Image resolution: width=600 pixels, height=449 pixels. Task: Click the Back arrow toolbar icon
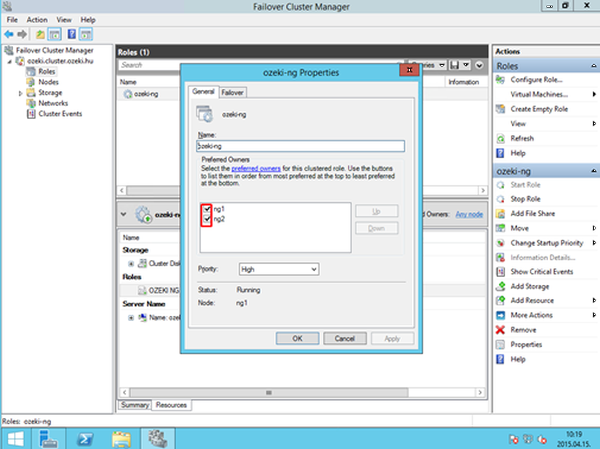(x=8, y=34)
